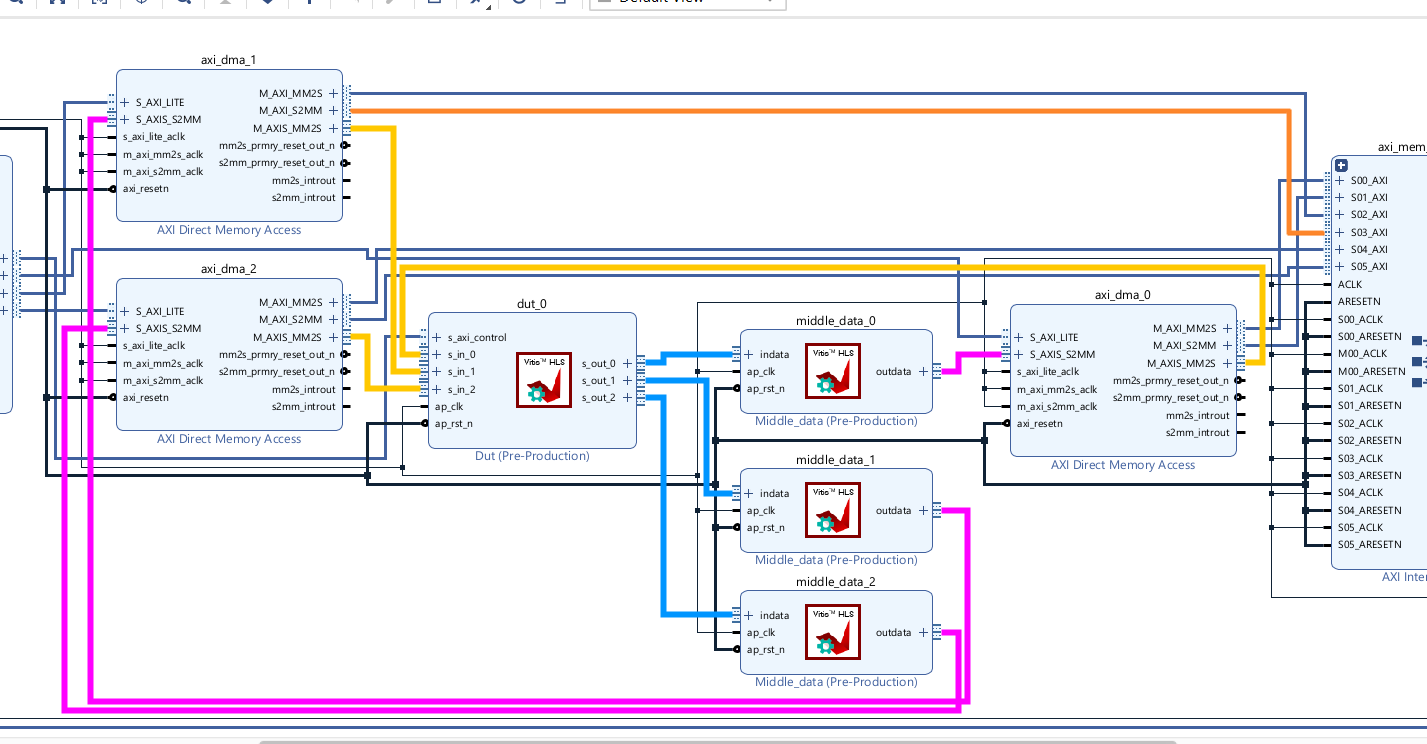
Task: Select the ap_rst_n pin on middle_data_1
Action: point(766,528)
